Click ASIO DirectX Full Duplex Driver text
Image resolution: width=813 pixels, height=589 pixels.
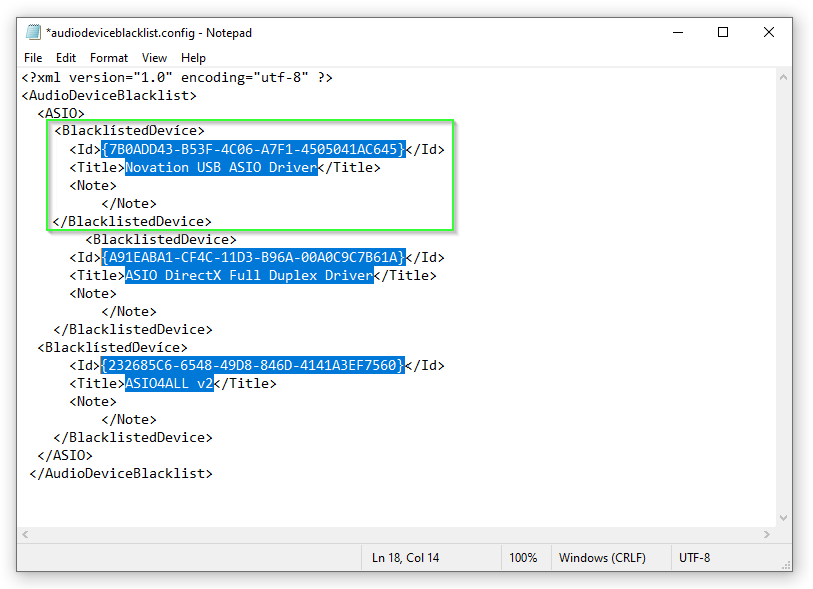coord(249,276)
